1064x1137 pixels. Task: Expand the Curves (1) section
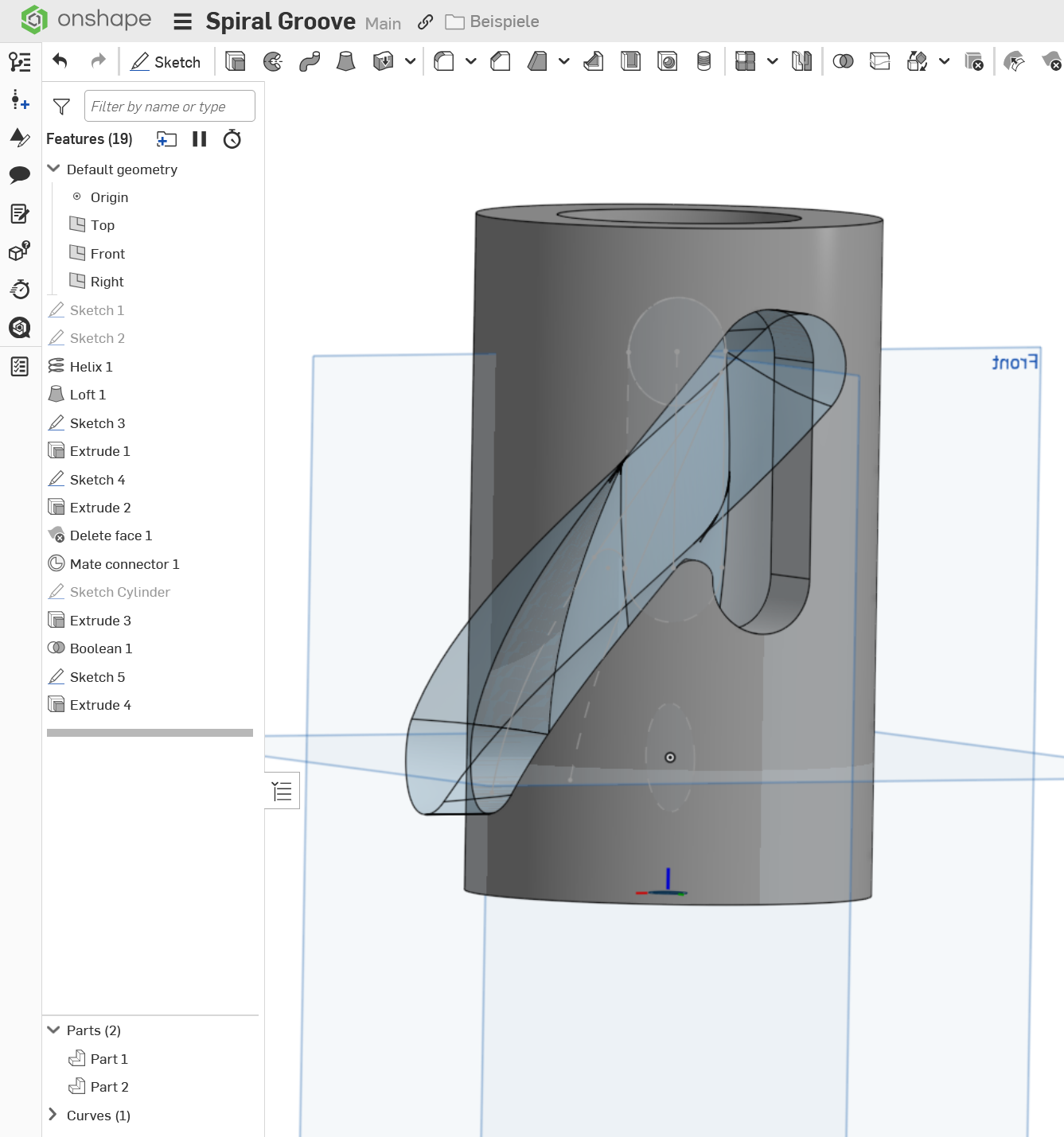53,1115
